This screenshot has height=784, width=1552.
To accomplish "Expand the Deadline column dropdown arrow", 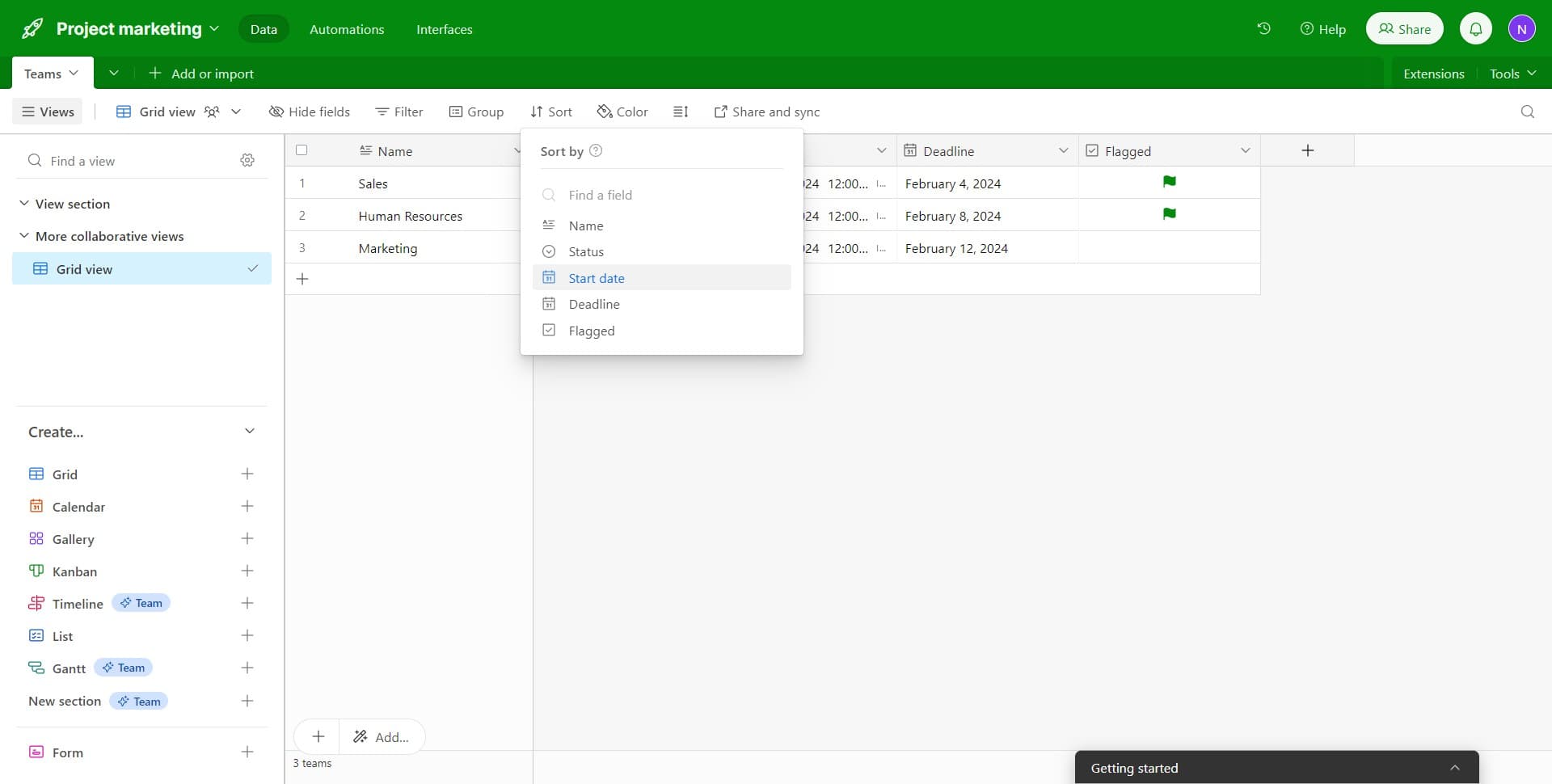I will (1063, 151).
